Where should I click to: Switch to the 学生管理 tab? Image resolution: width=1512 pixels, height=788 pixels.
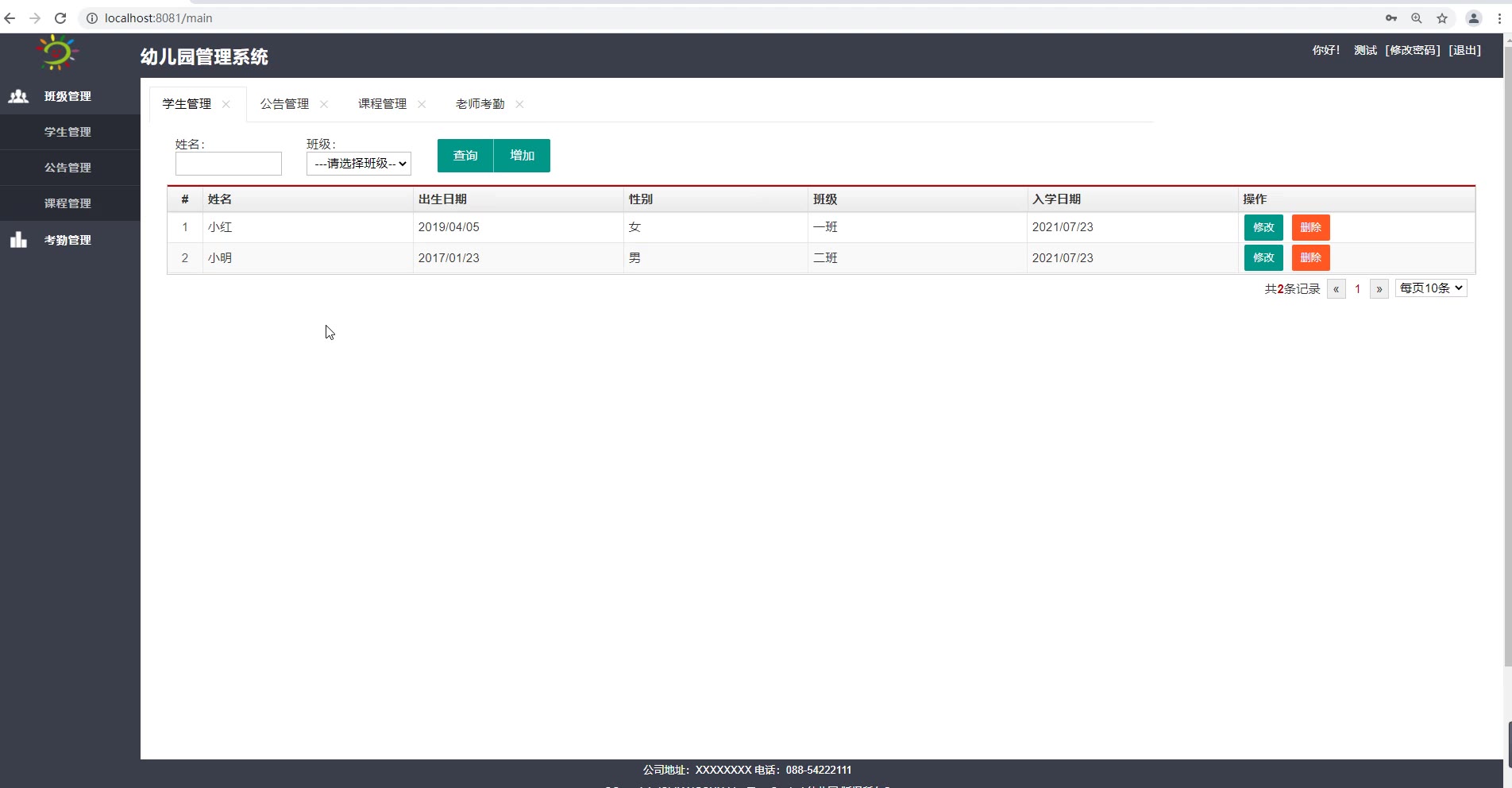pos(187,104)
